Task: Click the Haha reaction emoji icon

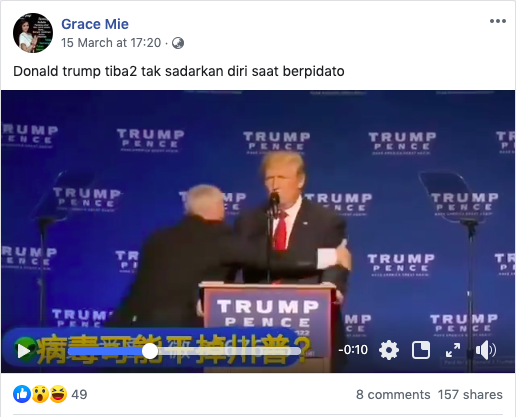Action: (58, 394)
